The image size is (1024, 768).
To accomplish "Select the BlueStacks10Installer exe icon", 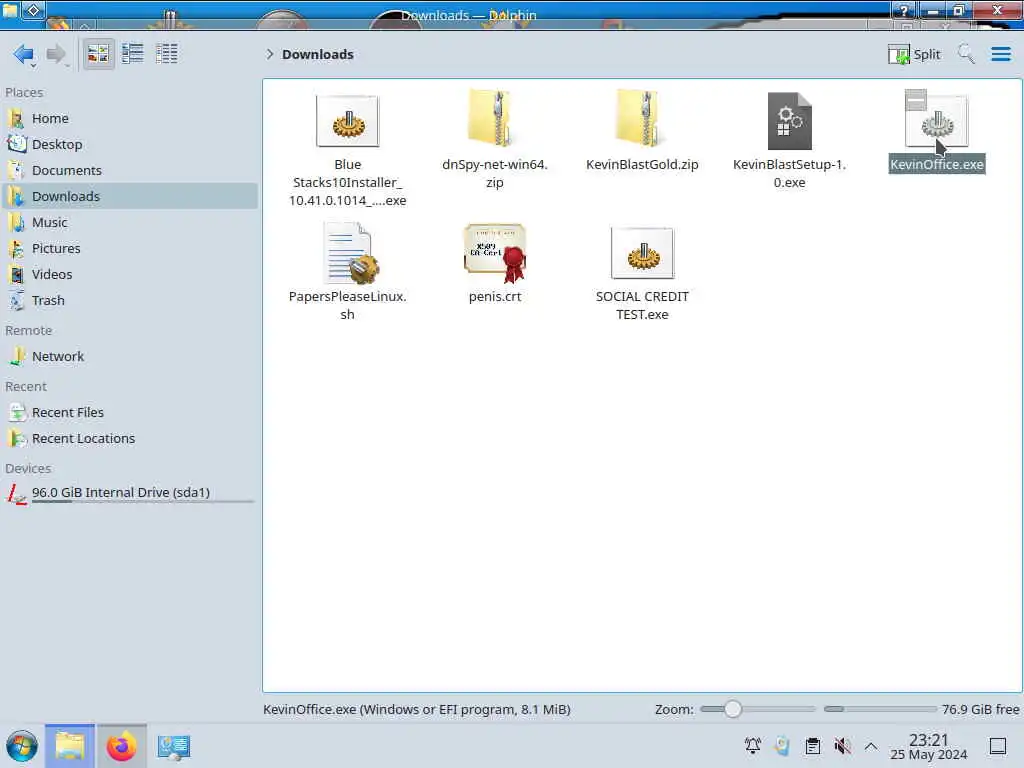I will coord(347,121).
